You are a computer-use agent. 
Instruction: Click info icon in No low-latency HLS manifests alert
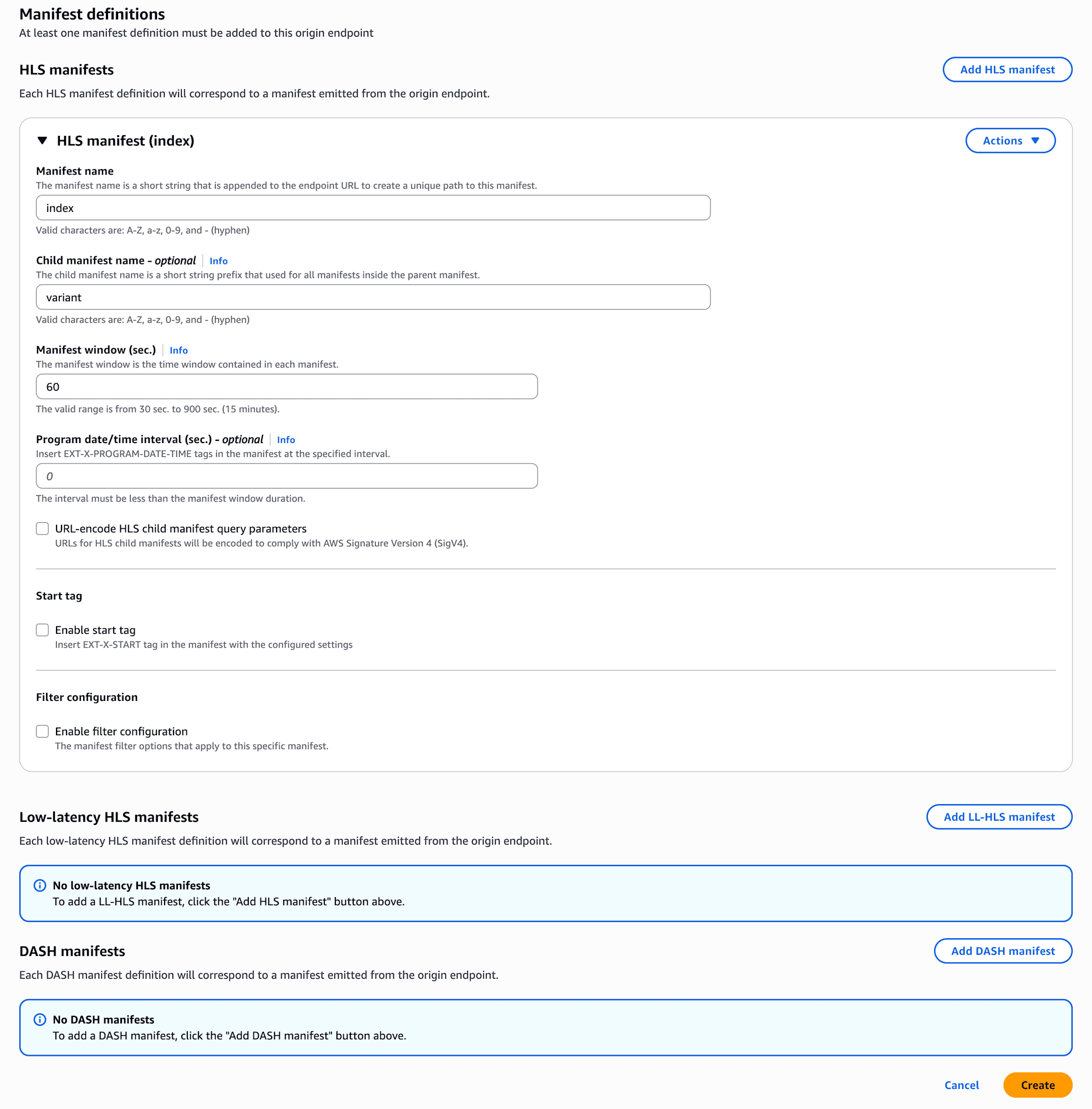coord(40,885)
